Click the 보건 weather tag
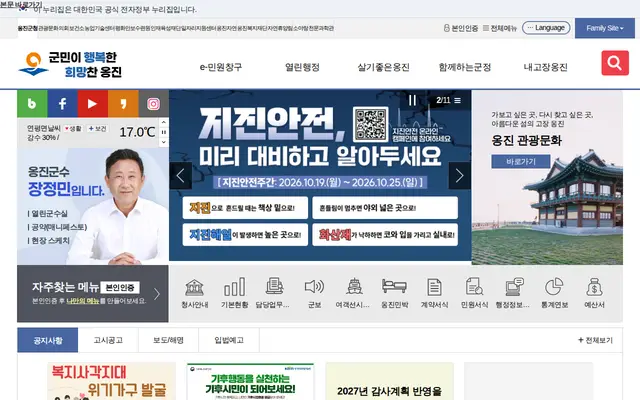This screenshot has width=640, height=400. [x=97, y=129]
